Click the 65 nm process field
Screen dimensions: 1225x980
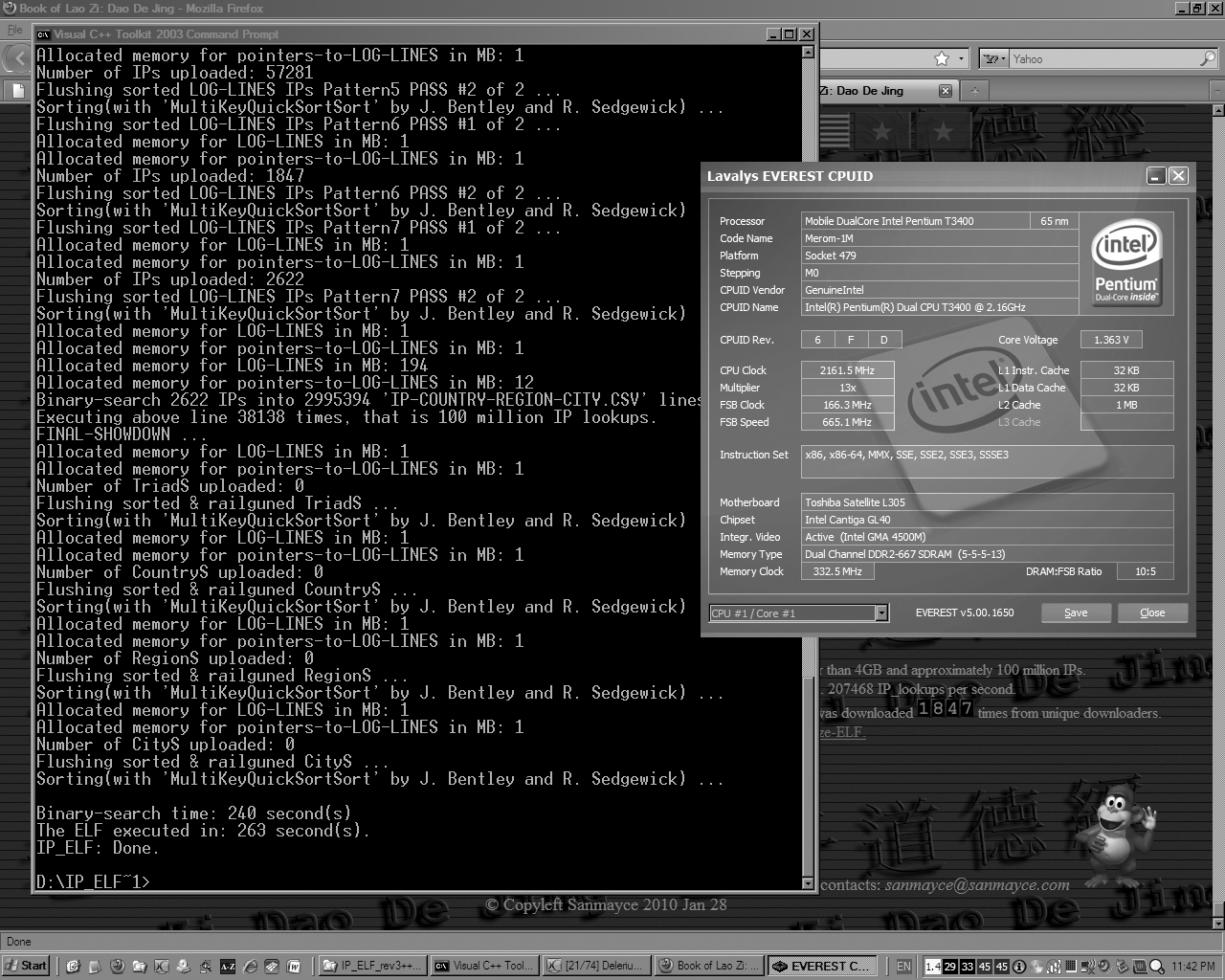[x=1055, y=221]
